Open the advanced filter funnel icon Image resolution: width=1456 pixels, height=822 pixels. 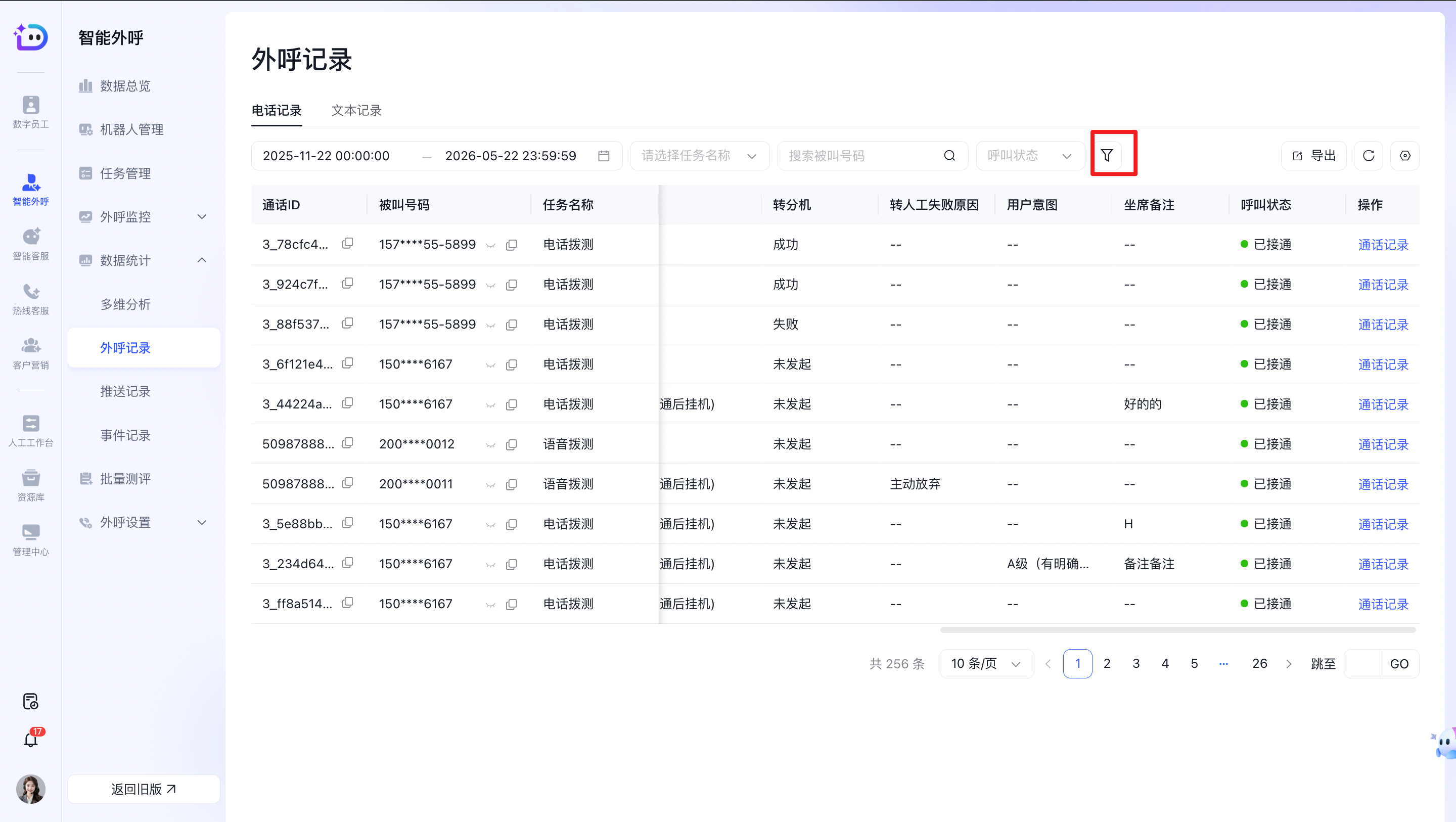click(x=1107, y=156)
